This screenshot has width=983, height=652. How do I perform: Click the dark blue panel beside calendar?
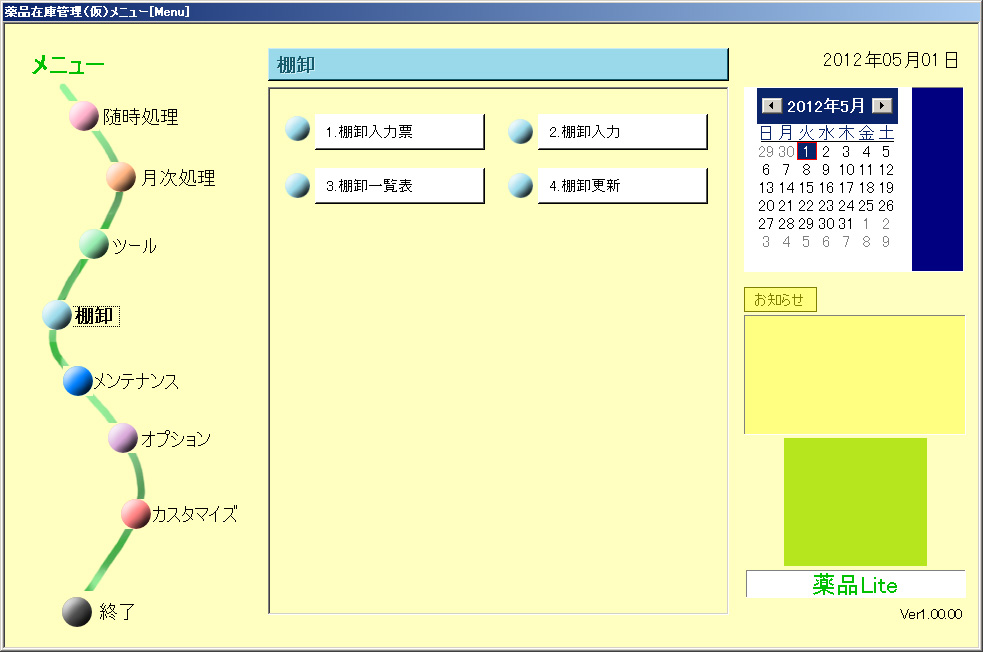[x=937, y=179]
